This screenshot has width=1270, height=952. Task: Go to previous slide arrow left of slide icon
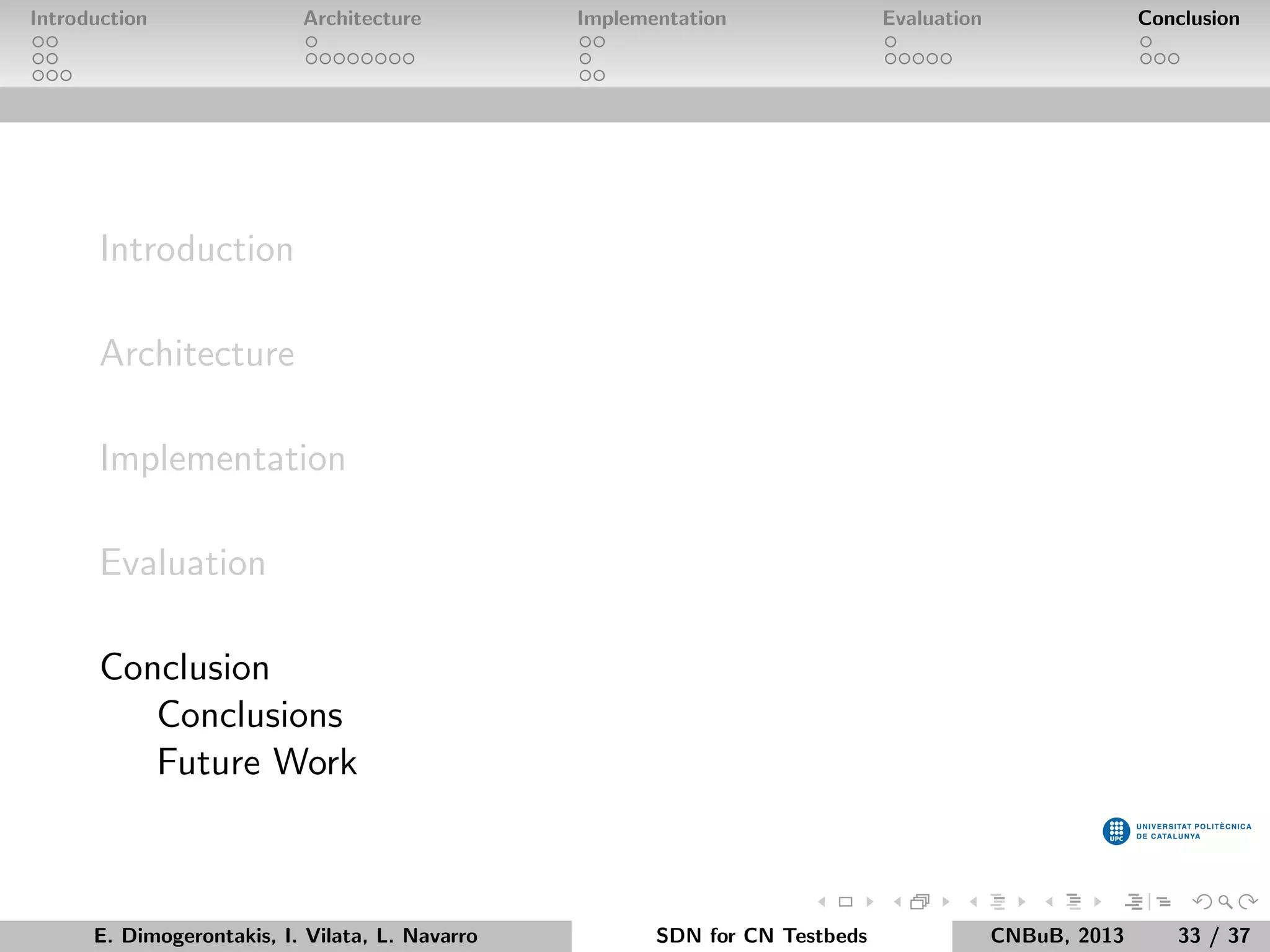pos(822,902)
